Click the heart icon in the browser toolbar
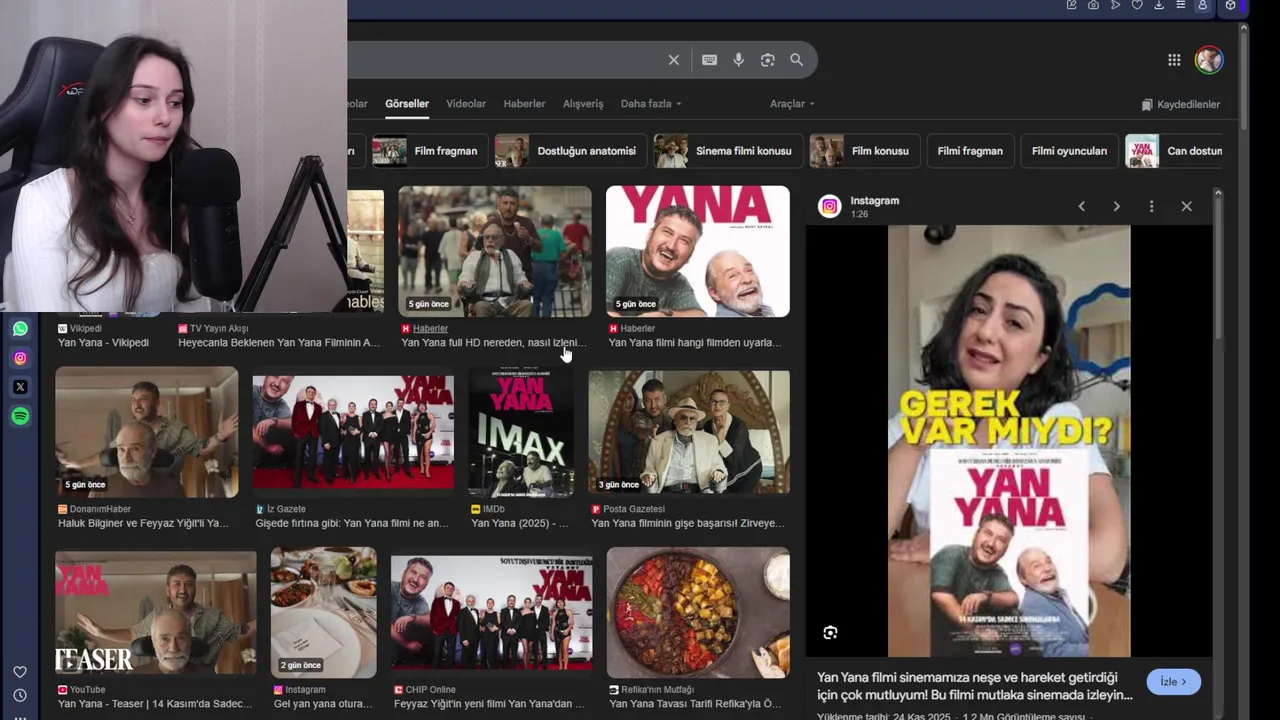 (x=1137, y=5)
